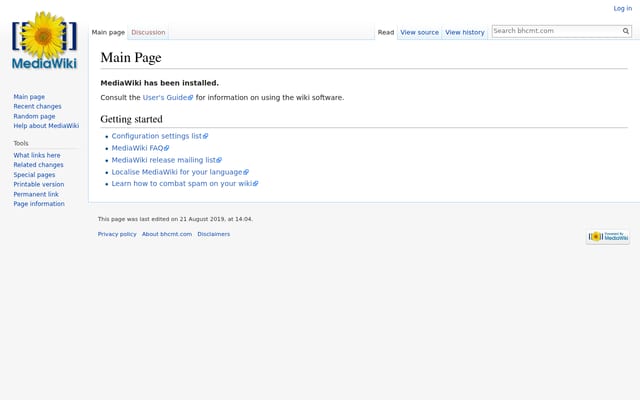Open Learn how to combat spam link
The width and height of the screenshot is (640, 400).
[185, 184]
